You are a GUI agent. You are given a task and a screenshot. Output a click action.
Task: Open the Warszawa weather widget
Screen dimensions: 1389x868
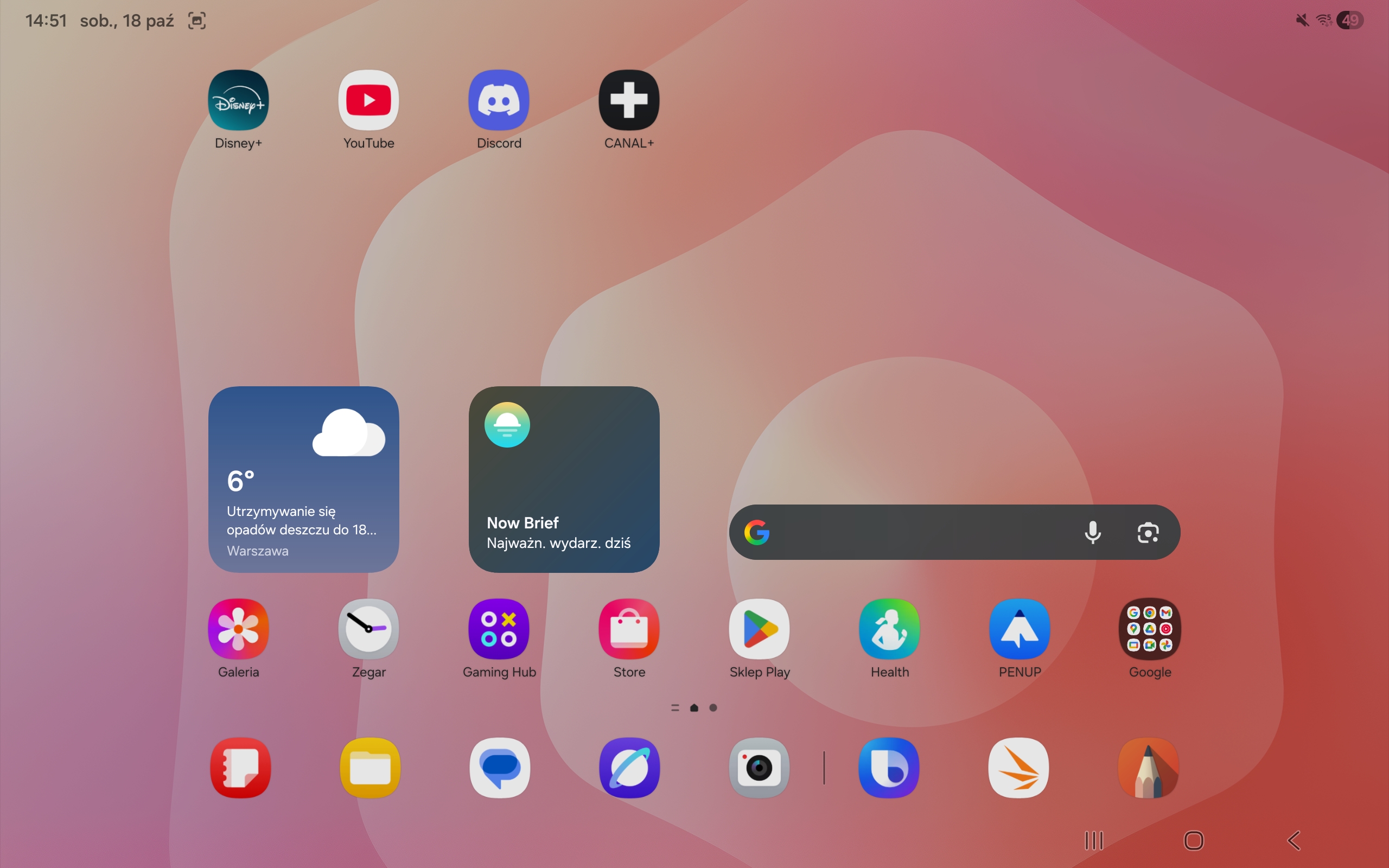pyautogui.click(x=304, y=480)
